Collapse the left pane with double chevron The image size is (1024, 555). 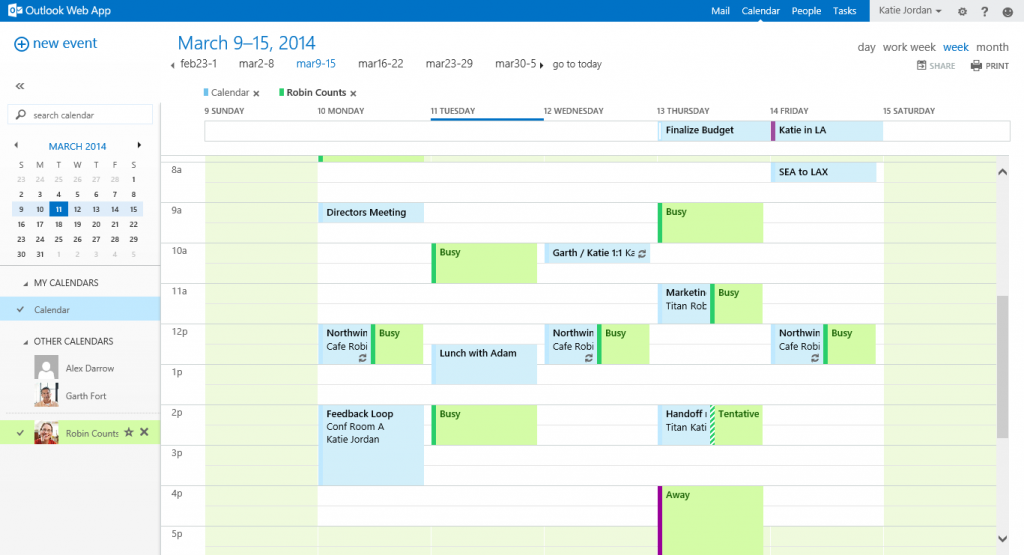[x=20, y=86]
